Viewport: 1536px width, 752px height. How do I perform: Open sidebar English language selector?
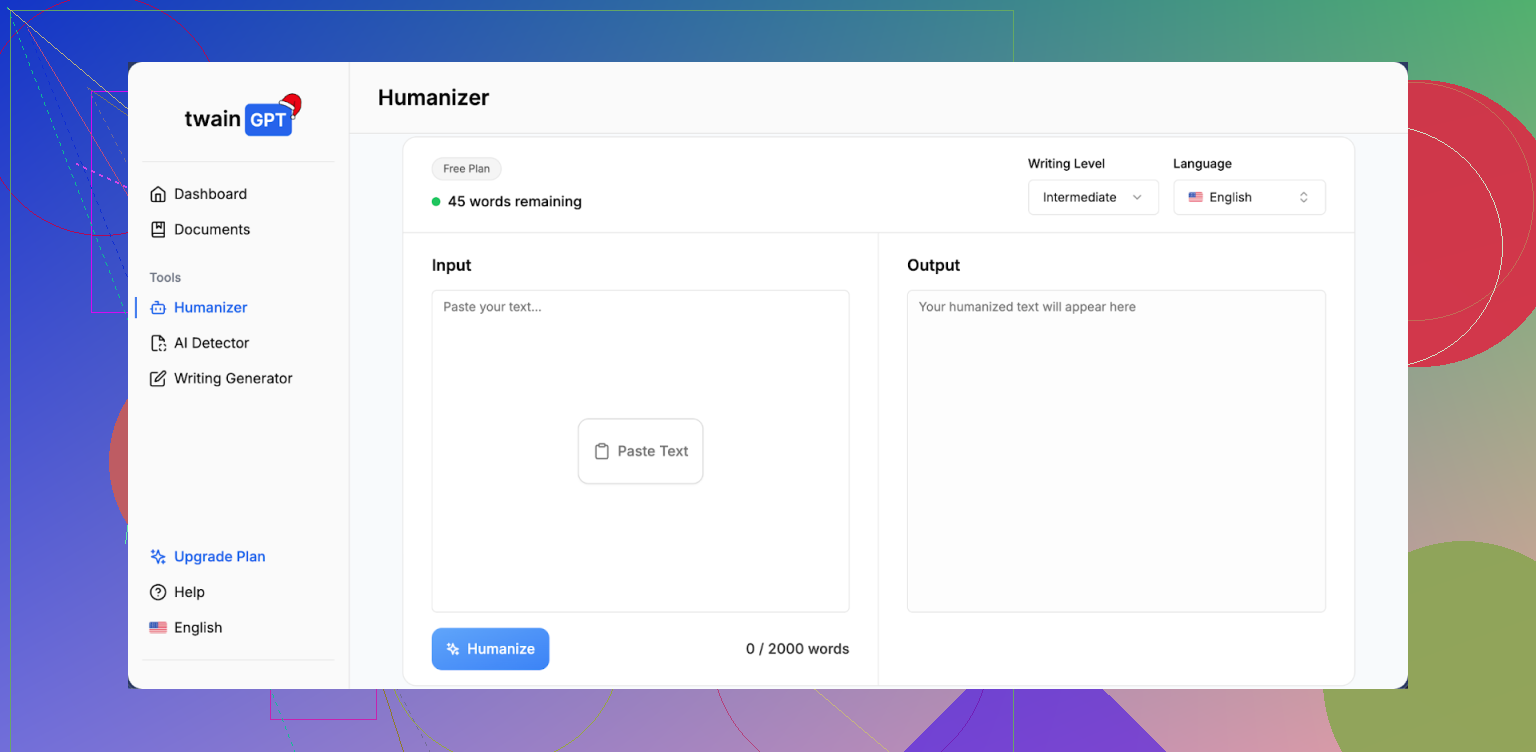click(x=187, y=628)
